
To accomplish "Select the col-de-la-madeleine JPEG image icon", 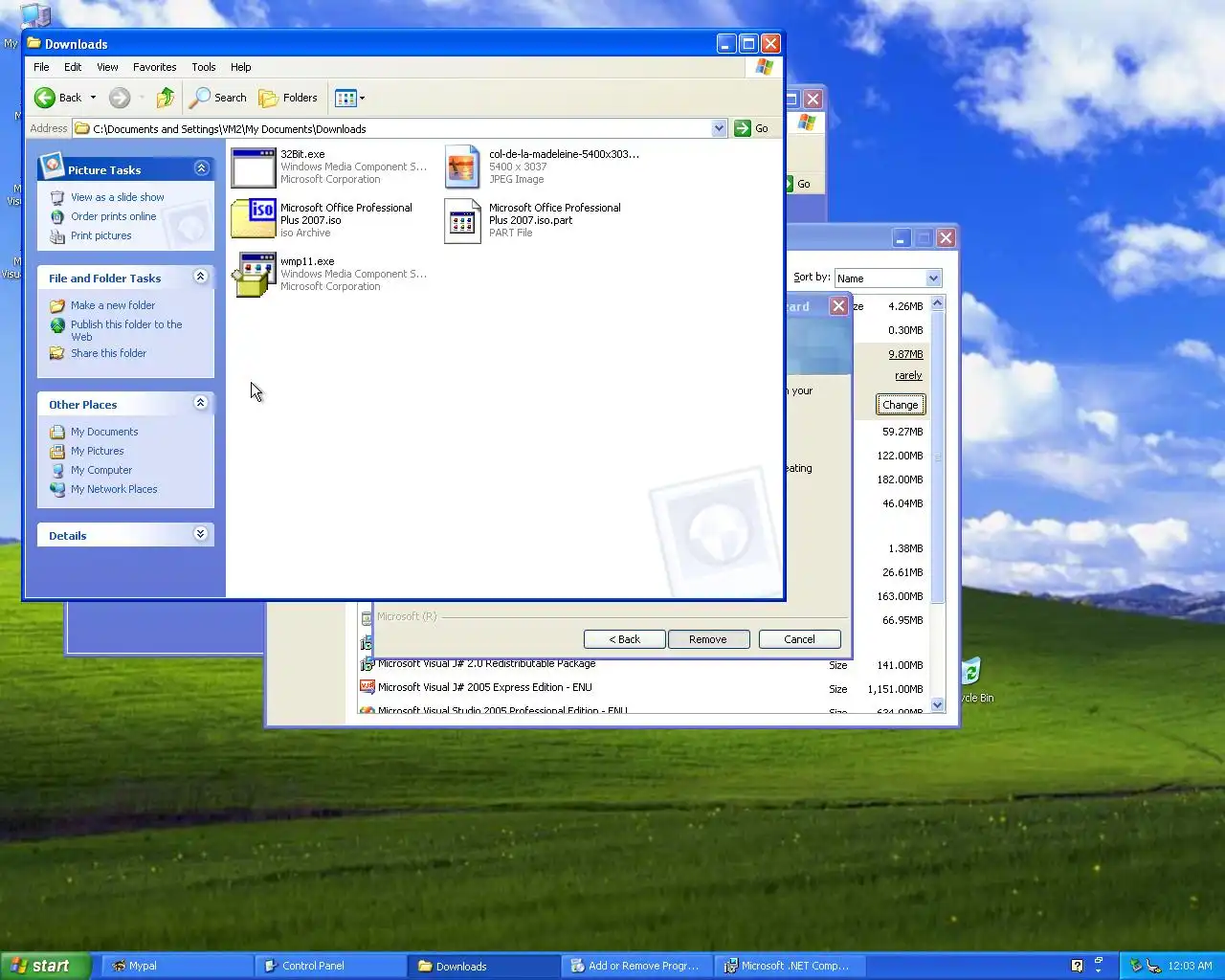I will point(462,167).
